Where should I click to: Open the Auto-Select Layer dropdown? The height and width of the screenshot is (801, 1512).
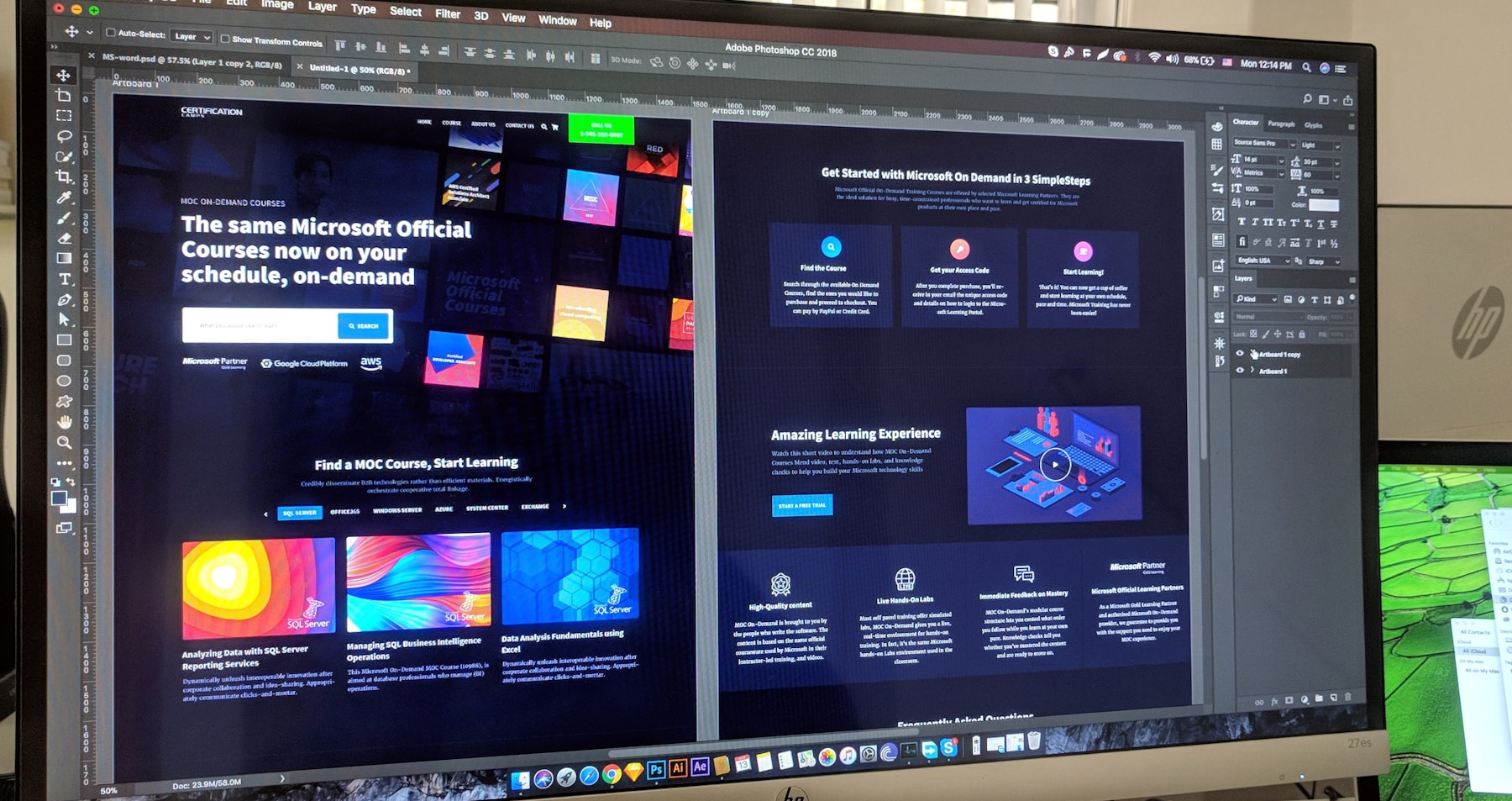point(192,36)
